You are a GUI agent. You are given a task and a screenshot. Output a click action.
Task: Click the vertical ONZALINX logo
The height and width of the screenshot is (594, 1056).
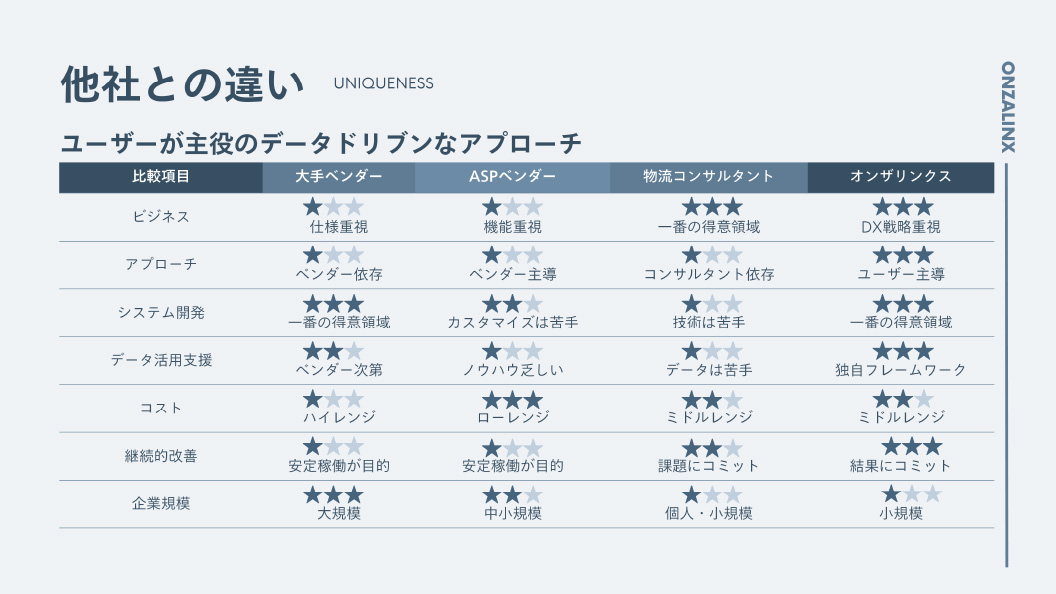tap(1007, 106)
